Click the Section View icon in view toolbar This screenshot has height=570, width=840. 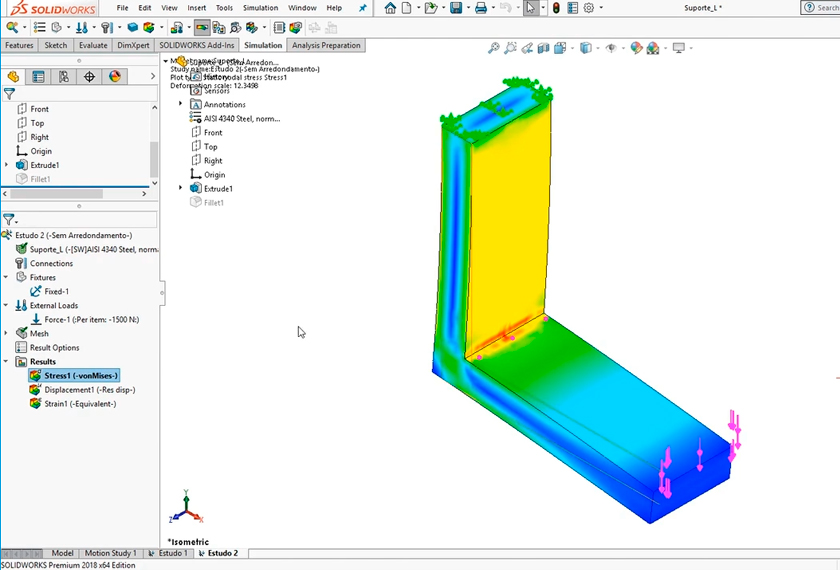coord(544,48)
